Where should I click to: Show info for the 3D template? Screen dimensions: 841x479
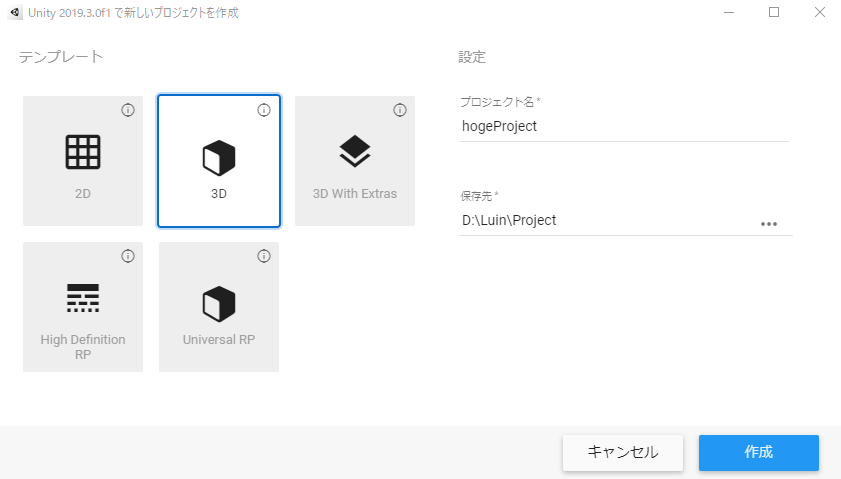(264, 110)
